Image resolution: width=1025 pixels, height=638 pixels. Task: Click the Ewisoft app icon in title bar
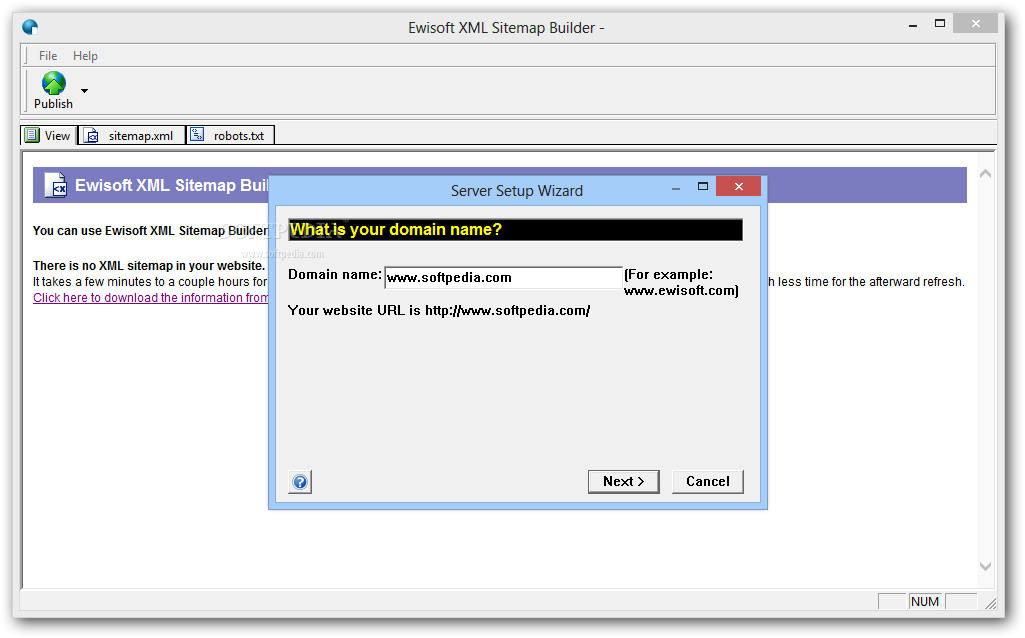(x=30, y=27)
